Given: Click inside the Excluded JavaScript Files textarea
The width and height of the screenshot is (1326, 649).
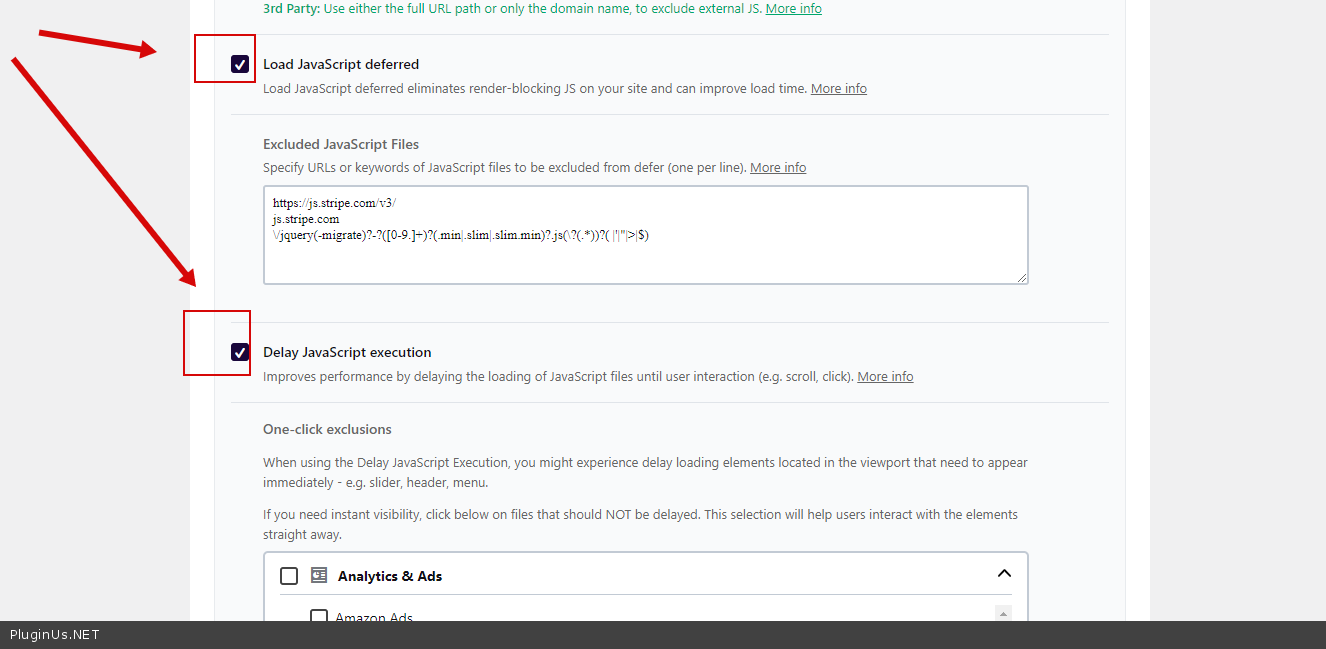Looking at the screenshot, I should click(x=646, y=235).
